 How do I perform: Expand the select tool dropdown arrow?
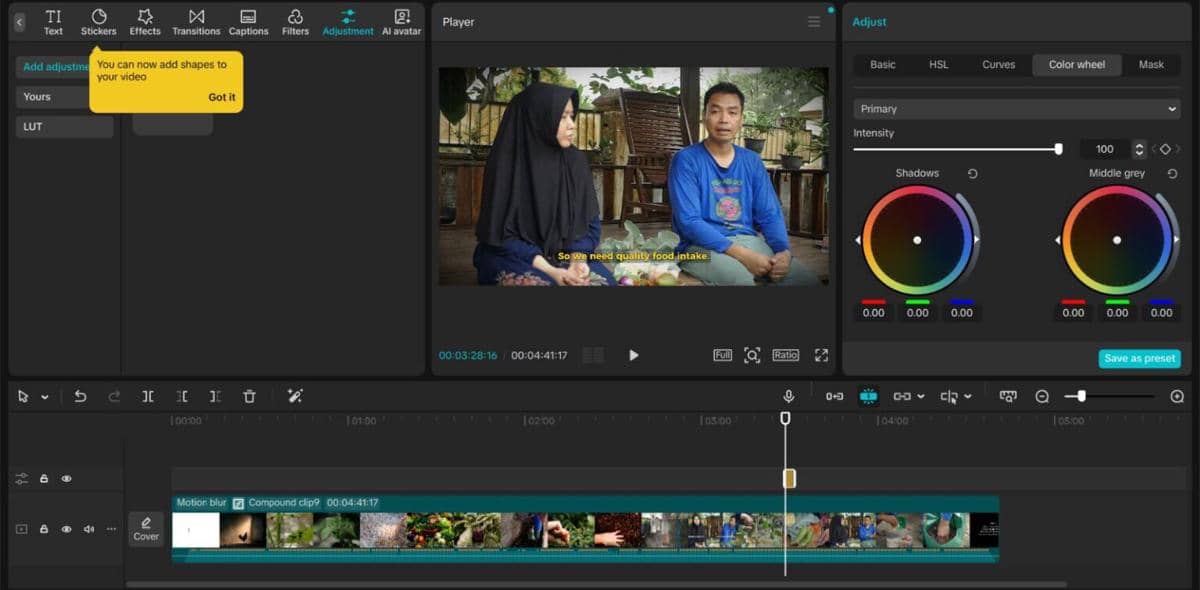[x=43, y=396]
